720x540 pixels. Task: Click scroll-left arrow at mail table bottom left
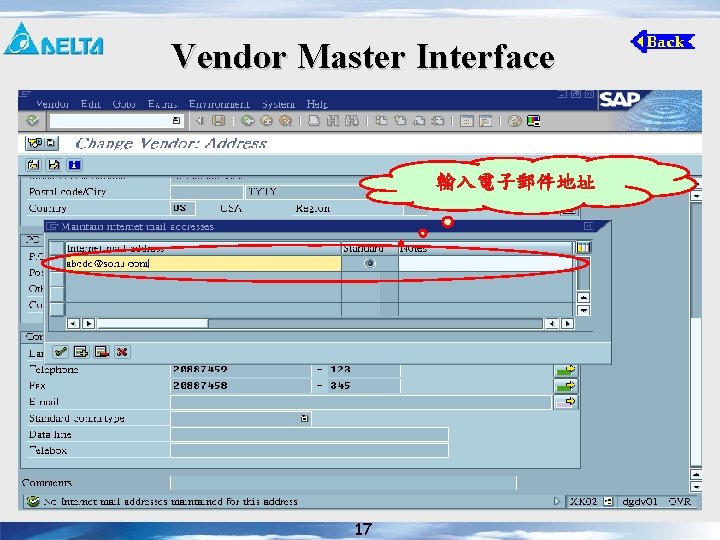point(73,324)
